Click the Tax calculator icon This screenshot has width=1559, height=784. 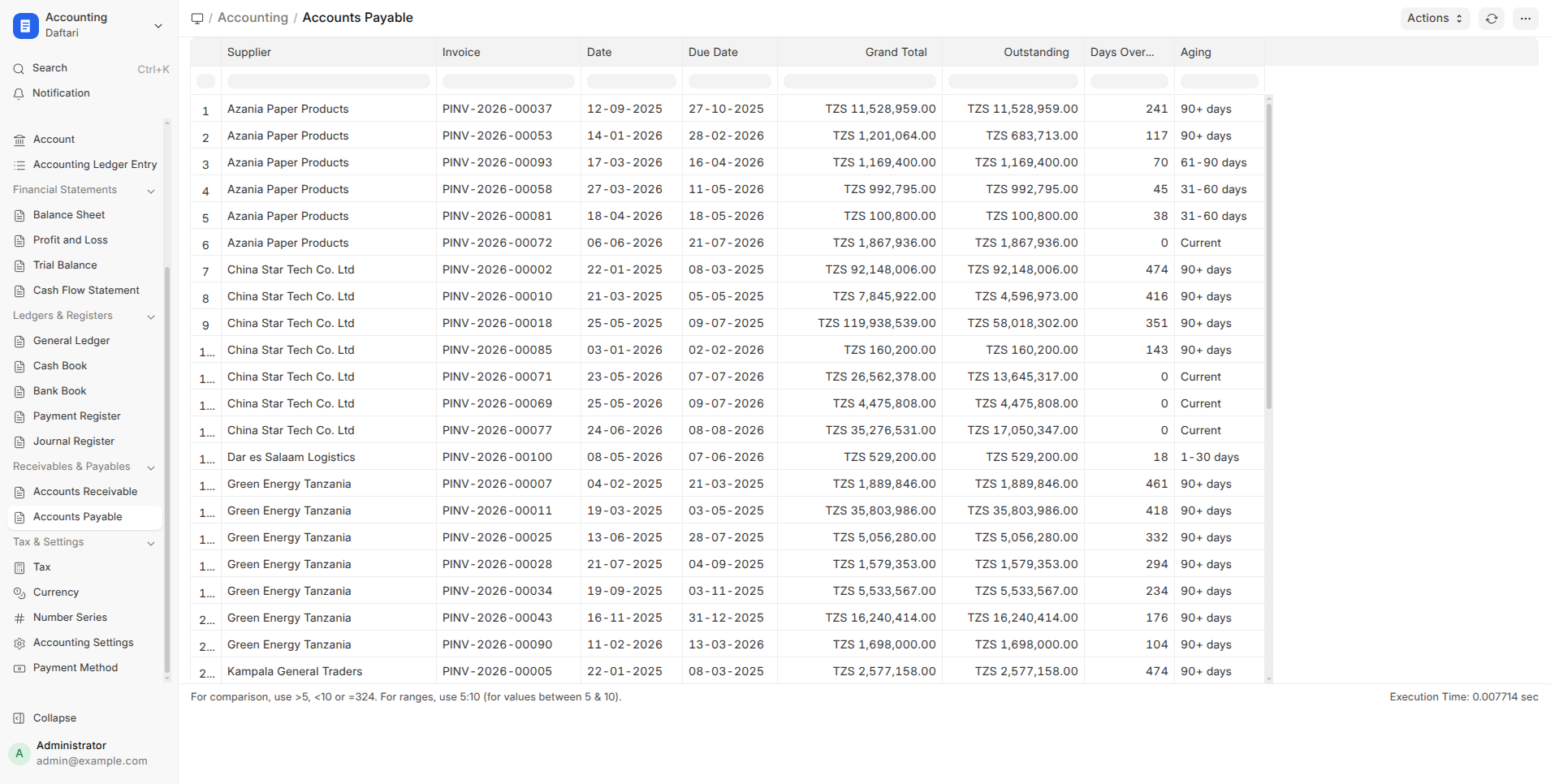tap(19, 568)
